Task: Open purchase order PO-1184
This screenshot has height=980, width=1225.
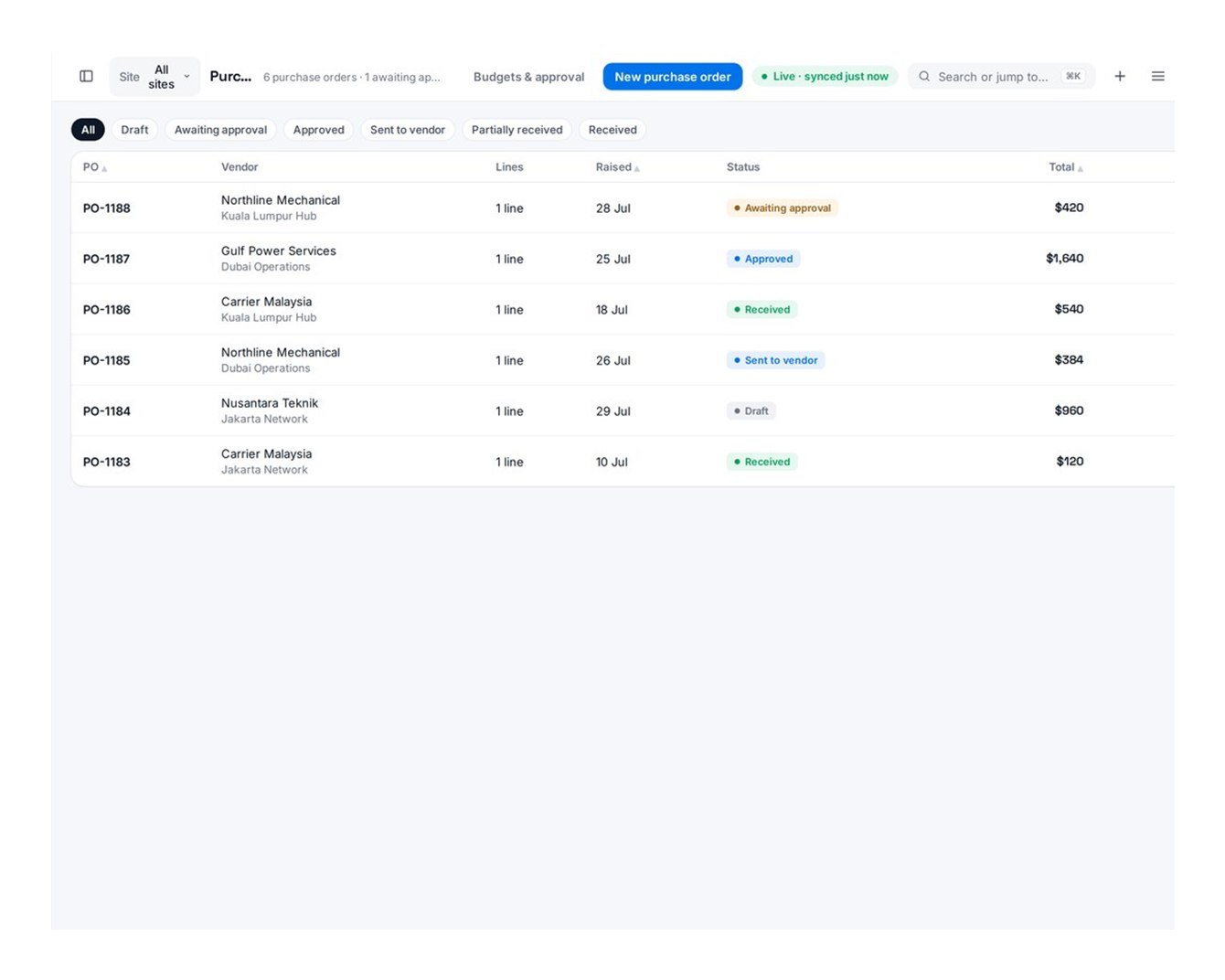Action: [x=107, y=411]
